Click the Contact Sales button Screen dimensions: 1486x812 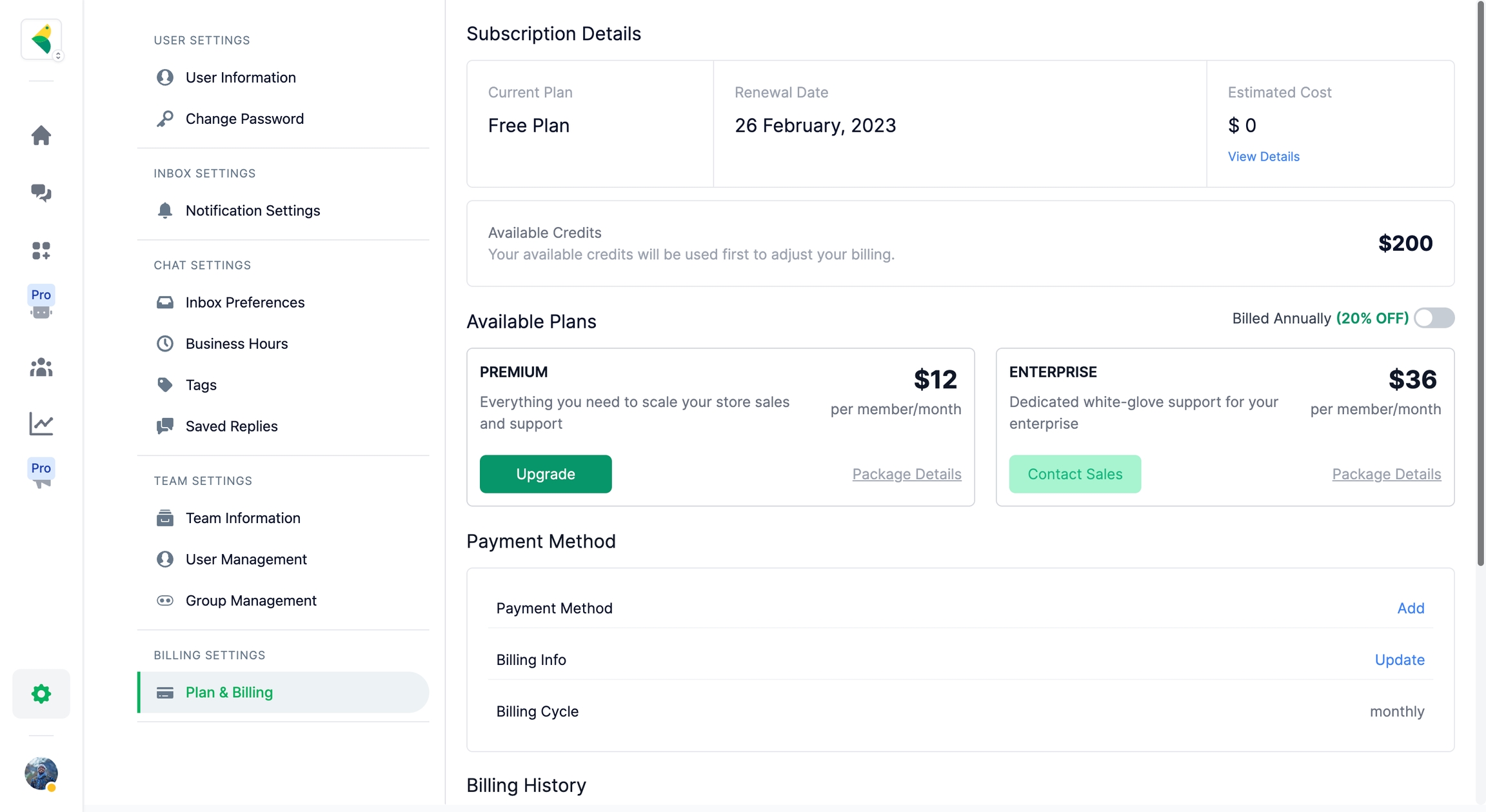click(1075, 474)
